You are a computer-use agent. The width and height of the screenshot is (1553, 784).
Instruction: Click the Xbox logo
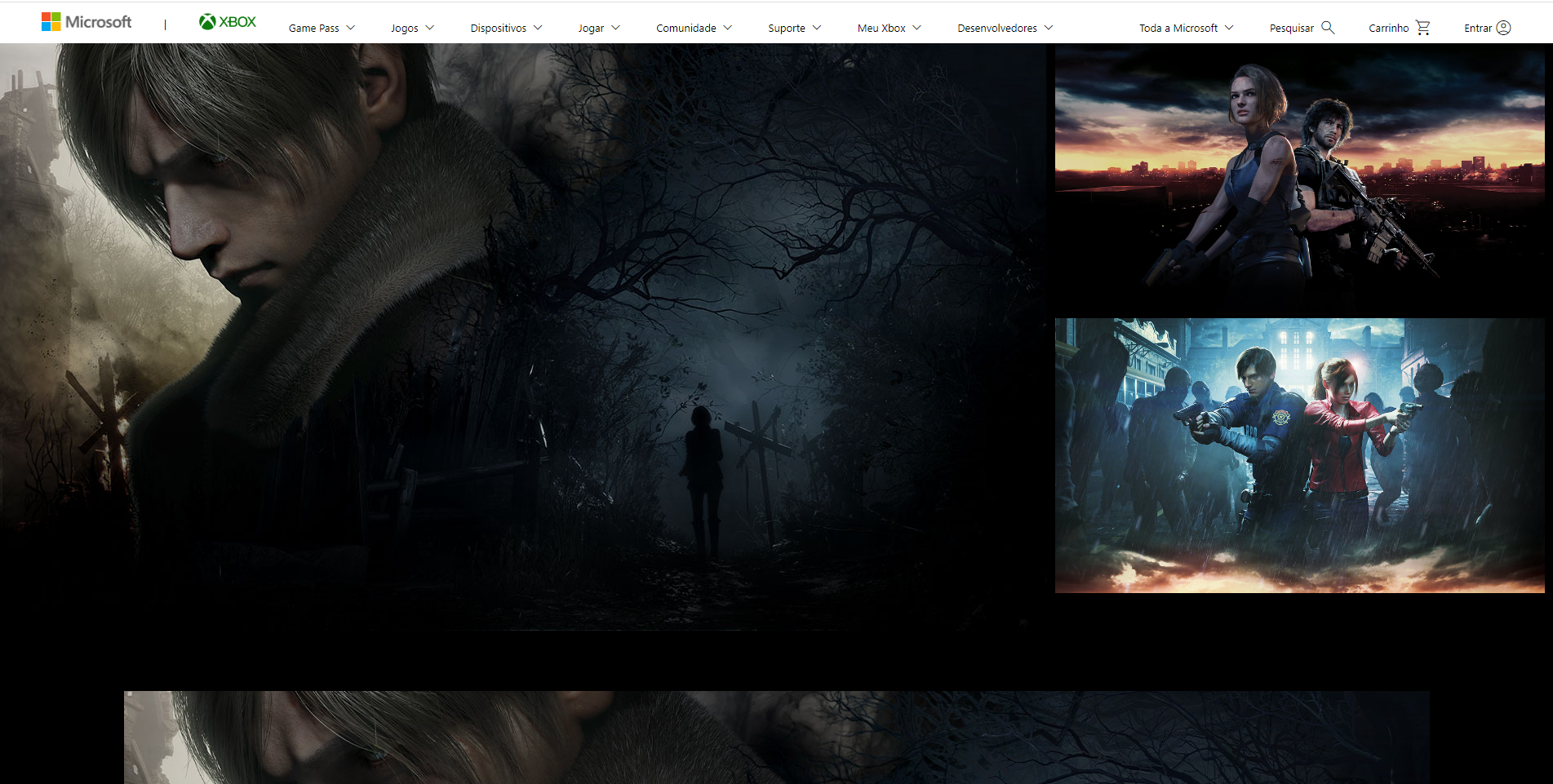(228, 22)
